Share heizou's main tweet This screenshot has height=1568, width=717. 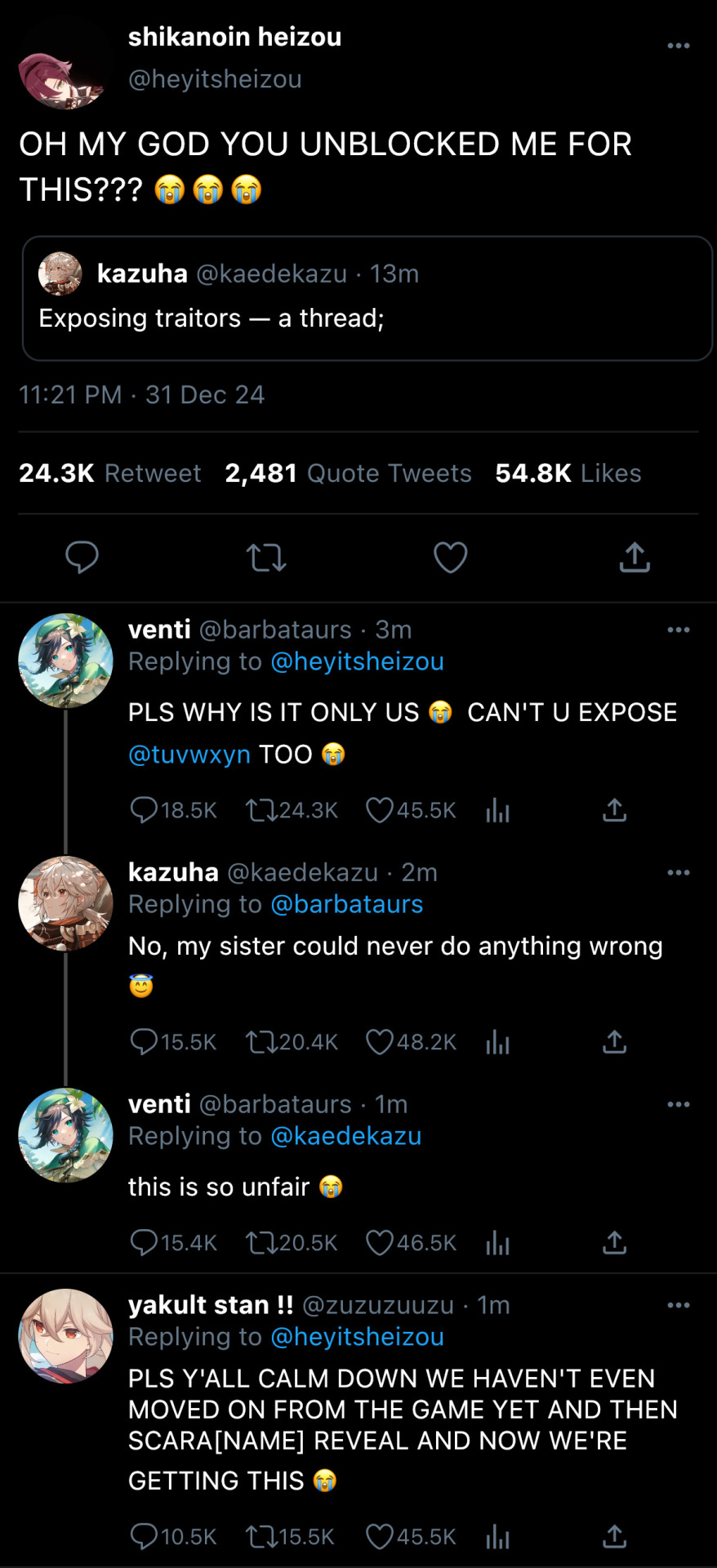coord(635,557)
